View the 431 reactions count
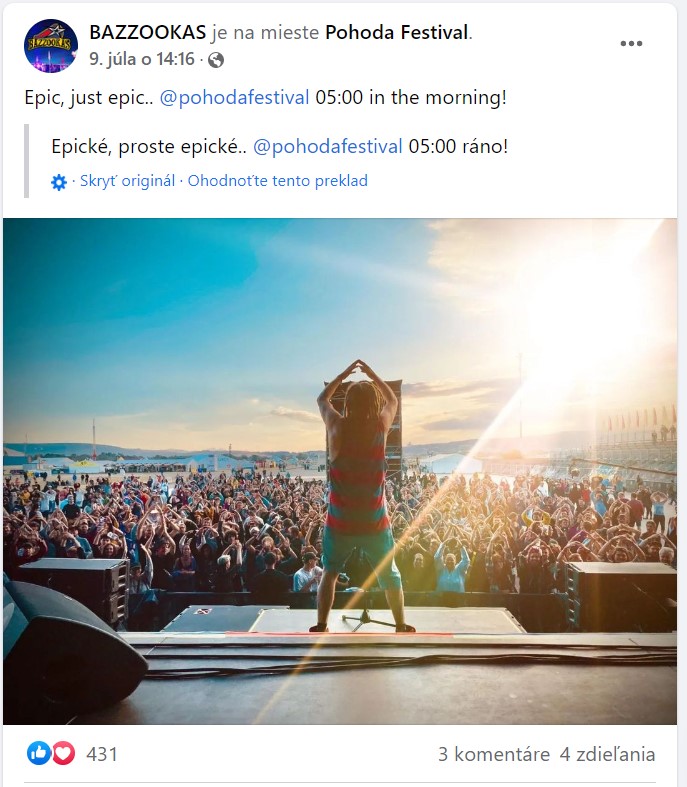Viewport: 687px width, 787px height. point(102,754)
